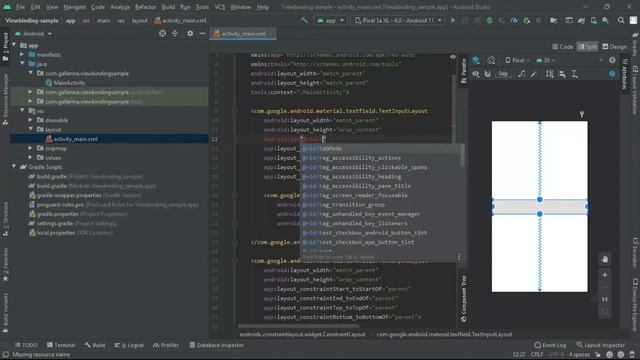Zoom in with the plus icon on preview
The height and width of the screenshot is (360, 640).
(x=604, y=275)
